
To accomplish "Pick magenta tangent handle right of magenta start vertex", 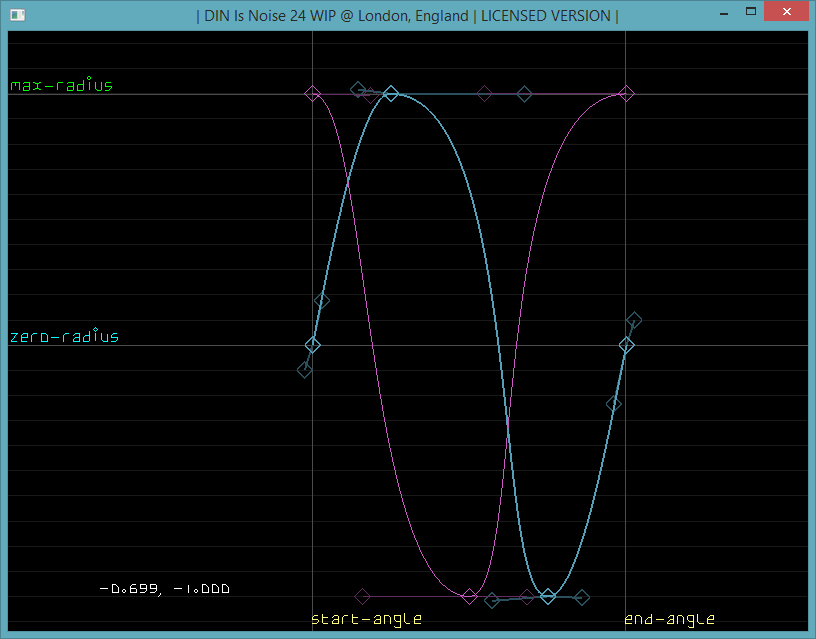I will click(370, 96).
